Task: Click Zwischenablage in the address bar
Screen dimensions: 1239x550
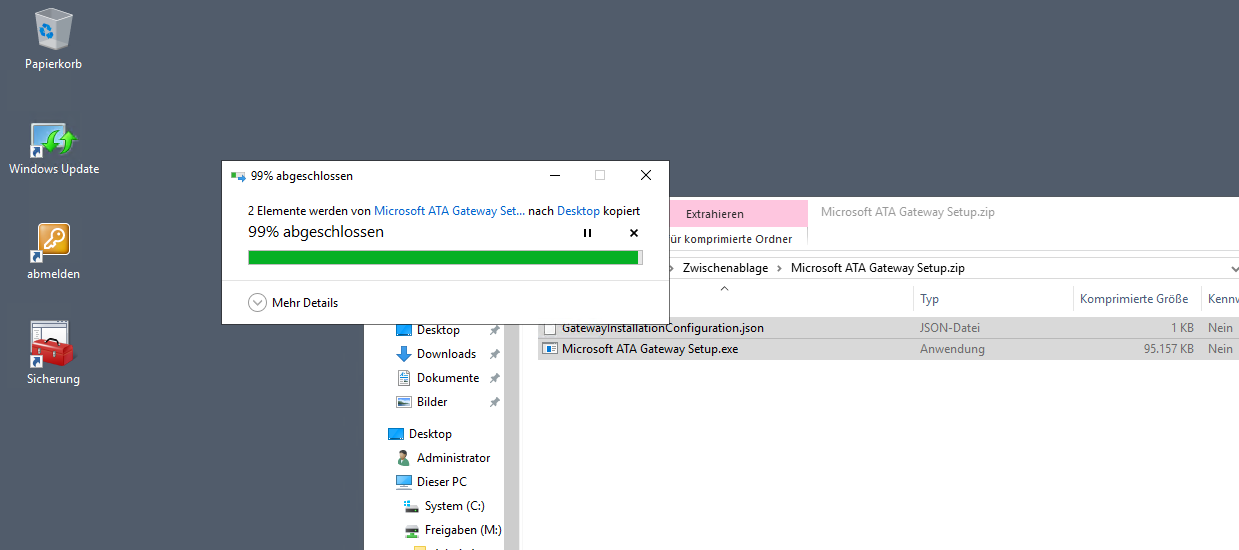Action: click(x=726, y=268)
